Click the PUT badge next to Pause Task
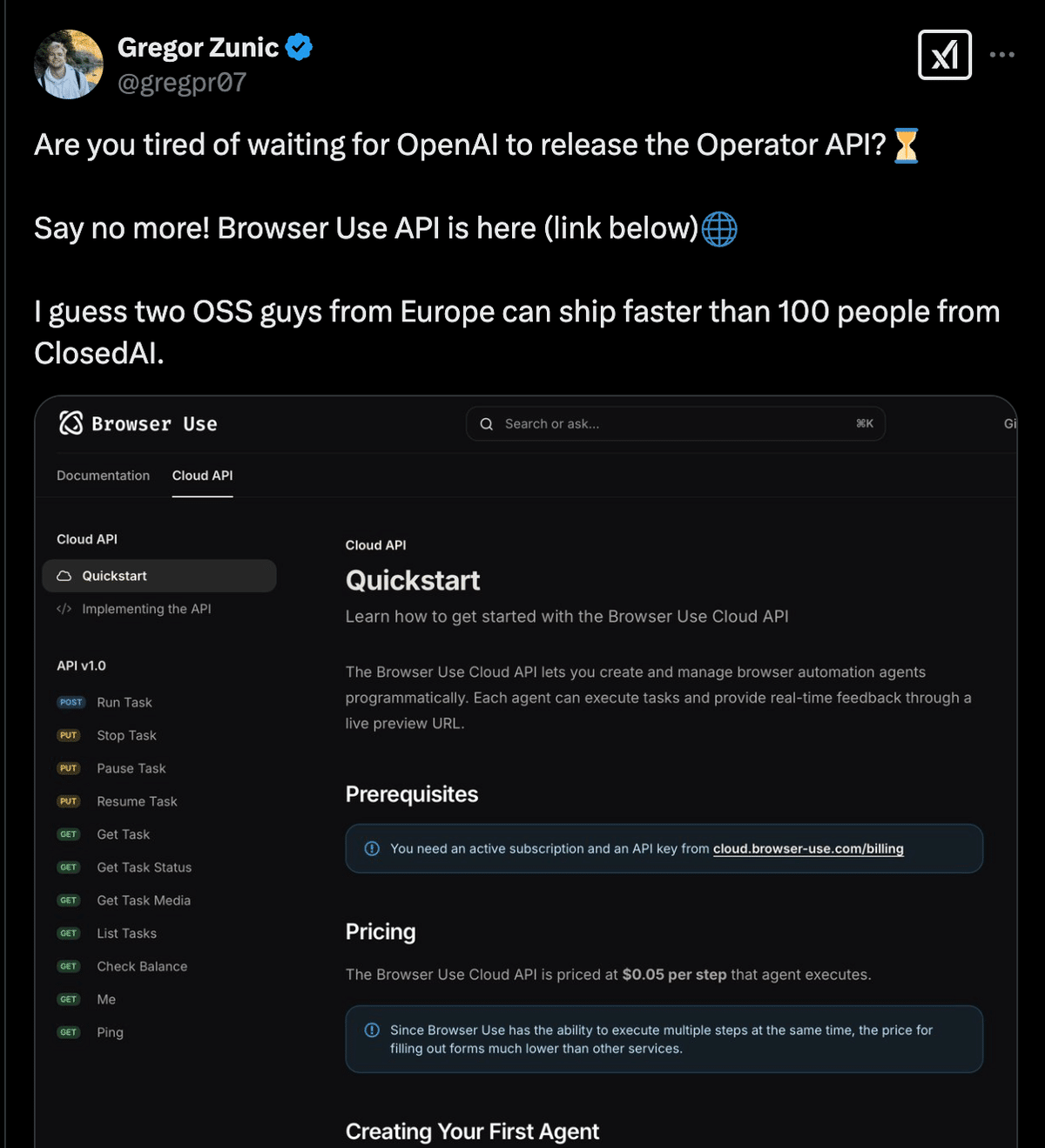 tap(68, 768)
